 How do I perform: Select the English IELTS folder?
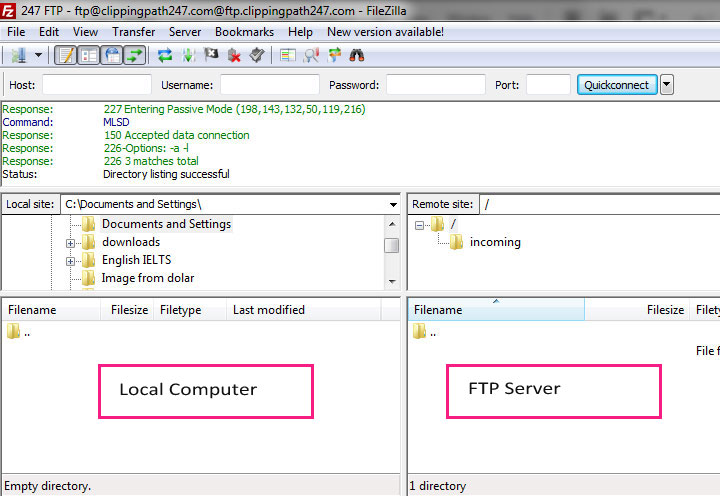pos(136,260)
